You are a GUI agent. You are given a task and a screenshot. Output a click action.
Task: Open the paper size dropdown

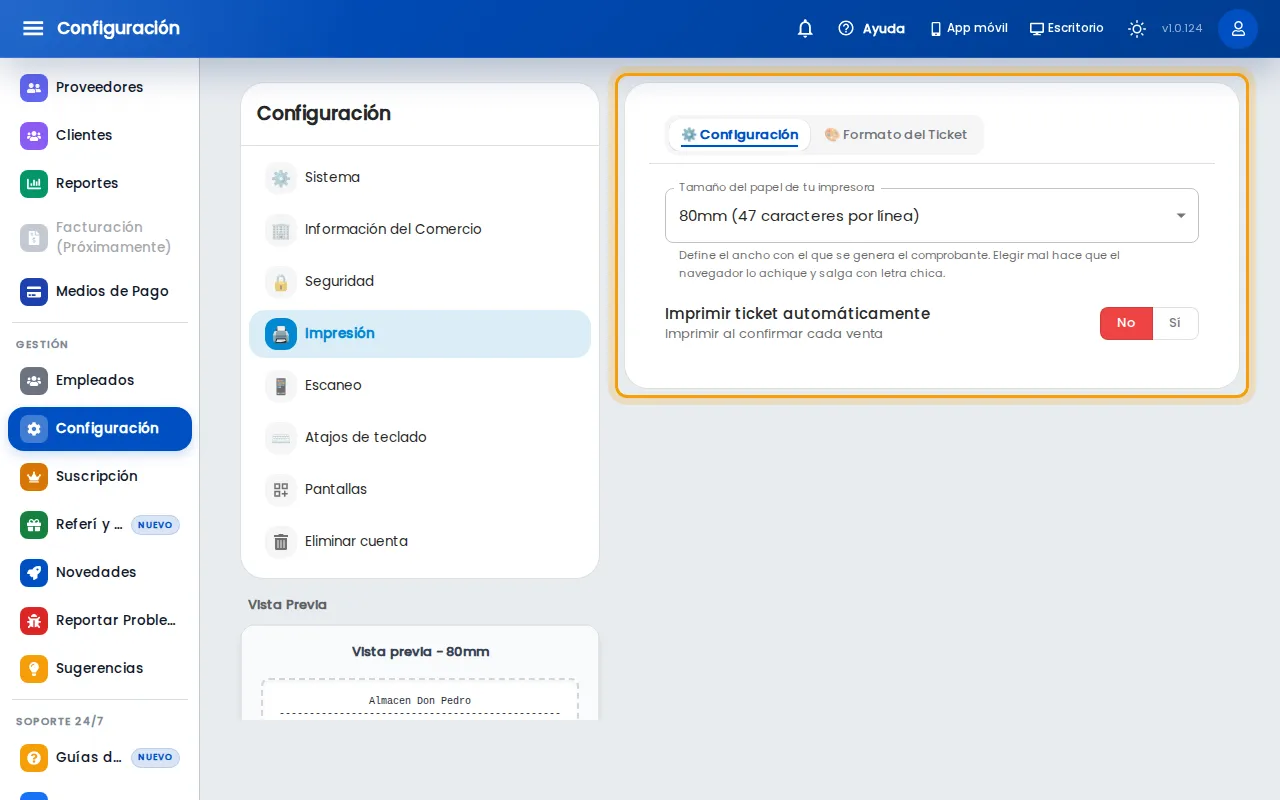[x=931, y=215]
